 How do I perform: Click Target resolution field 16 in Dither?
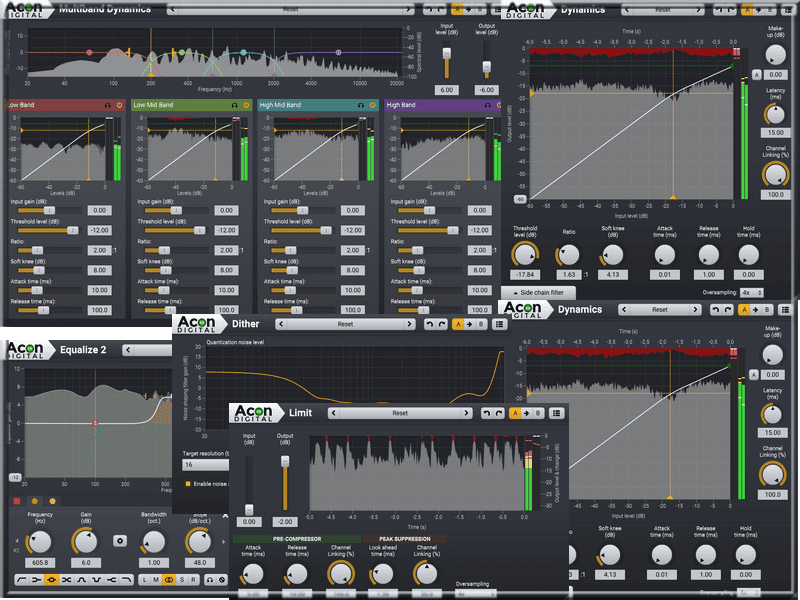click(206, 465)
